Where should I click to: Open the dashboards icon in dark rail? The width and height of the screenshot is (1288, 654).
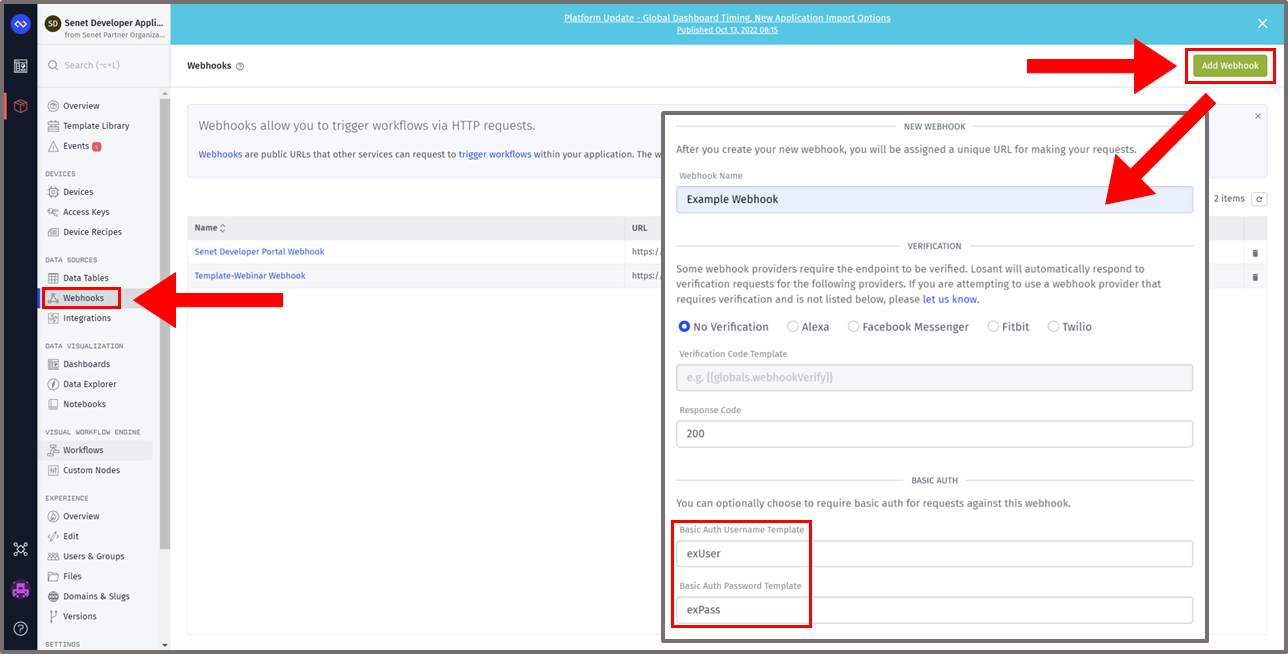(20, 66)
